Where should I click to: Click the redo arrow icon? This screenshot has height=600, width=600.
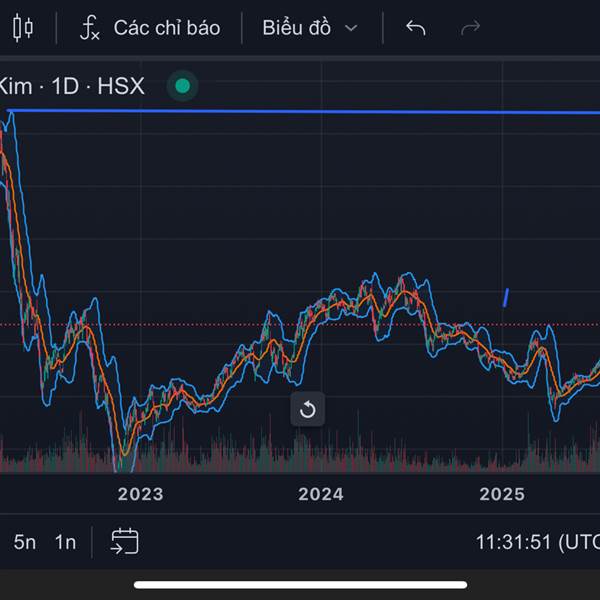pyautogui.click(x=470, y=28)
